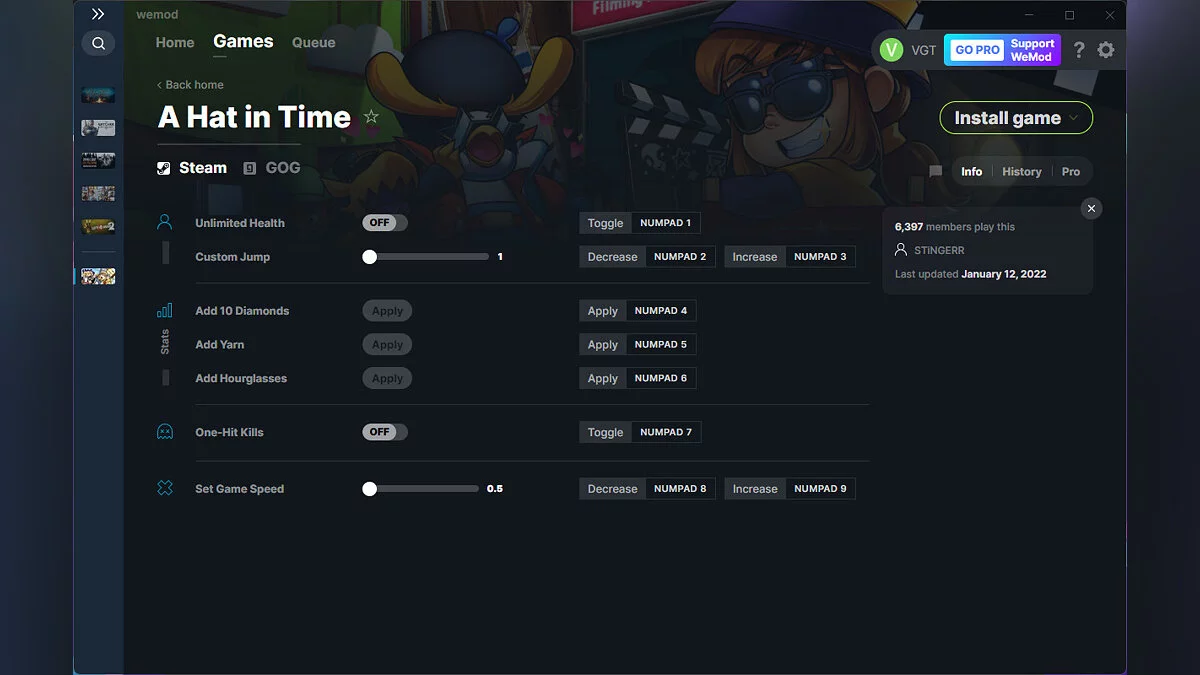Click the ghost icon next to One-Hit Kills
This screenshot has height=675, width=1200.
[x=164, y=431]
